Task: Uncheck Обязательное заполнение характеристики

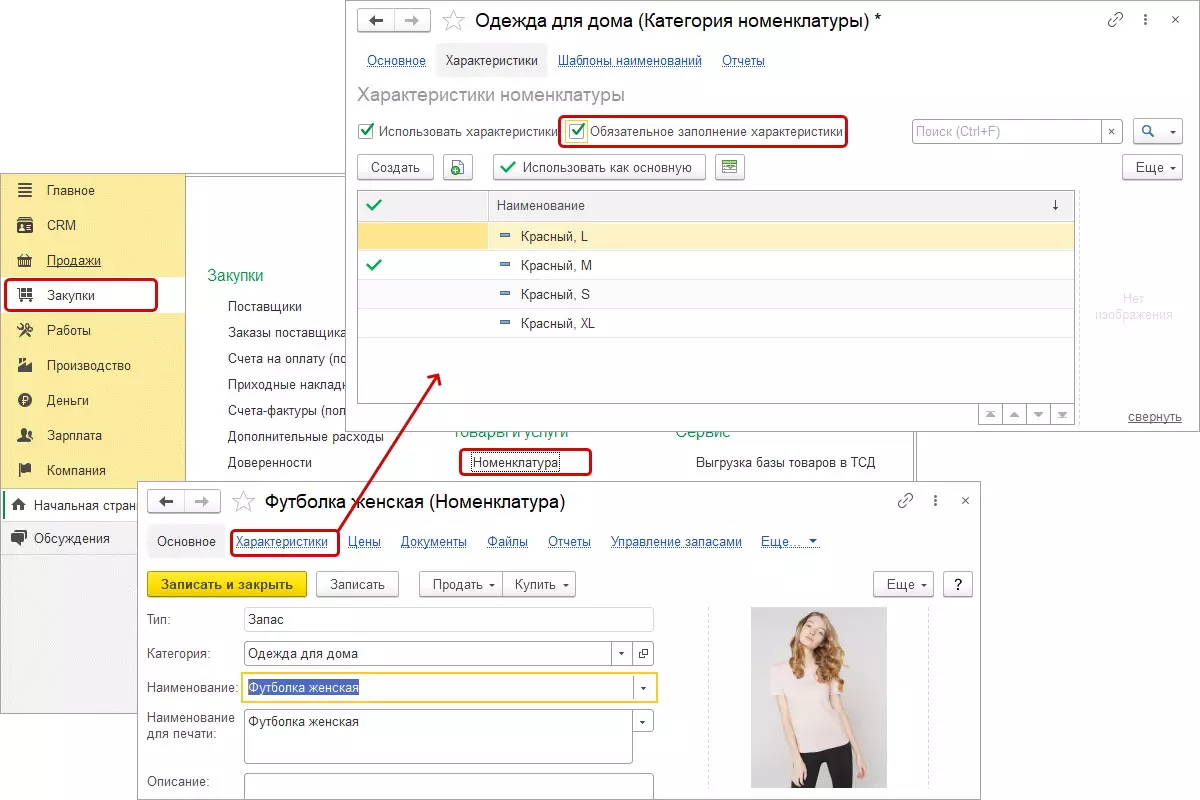Action: click(577, 131)
